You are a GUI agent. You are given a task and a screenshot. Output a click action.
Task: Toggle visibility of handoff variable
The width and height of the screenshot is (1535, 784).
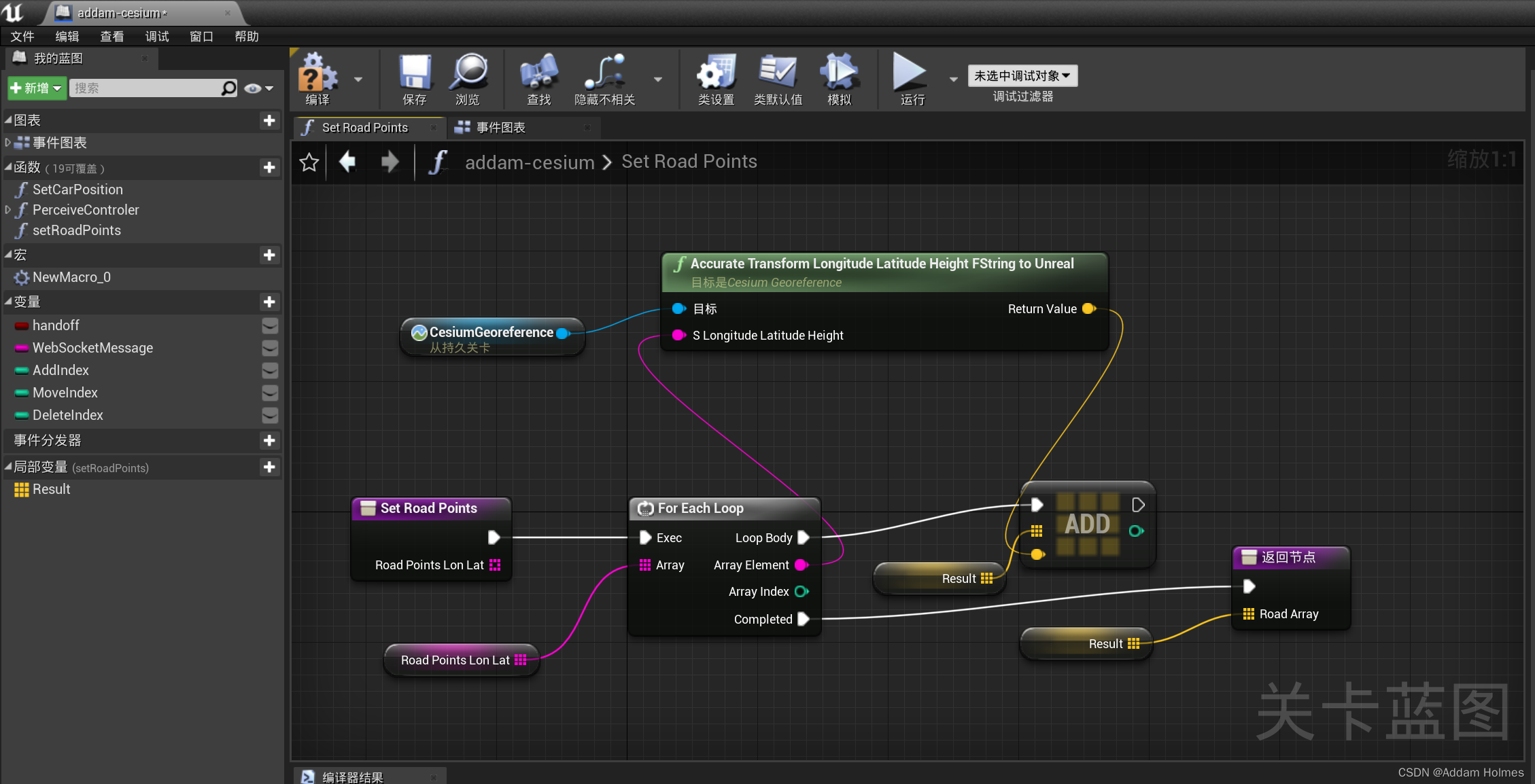[269, 325]
